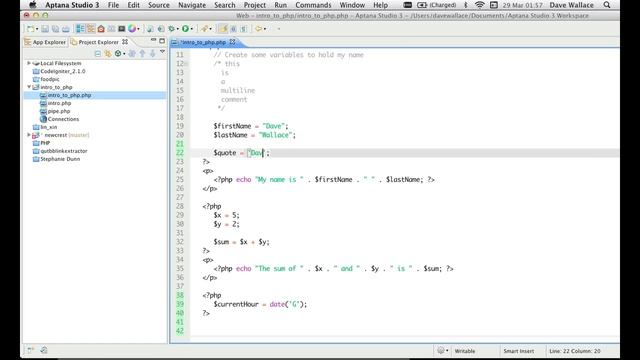The height and width of the screenshot is (360, 640).
Task: Click Smart Insert in the status bar
Action: click(518, 351)
